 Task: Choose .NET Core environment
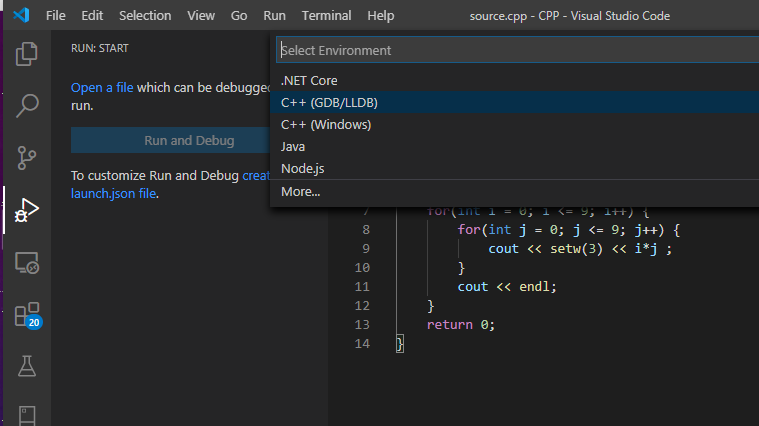point(515,80)
